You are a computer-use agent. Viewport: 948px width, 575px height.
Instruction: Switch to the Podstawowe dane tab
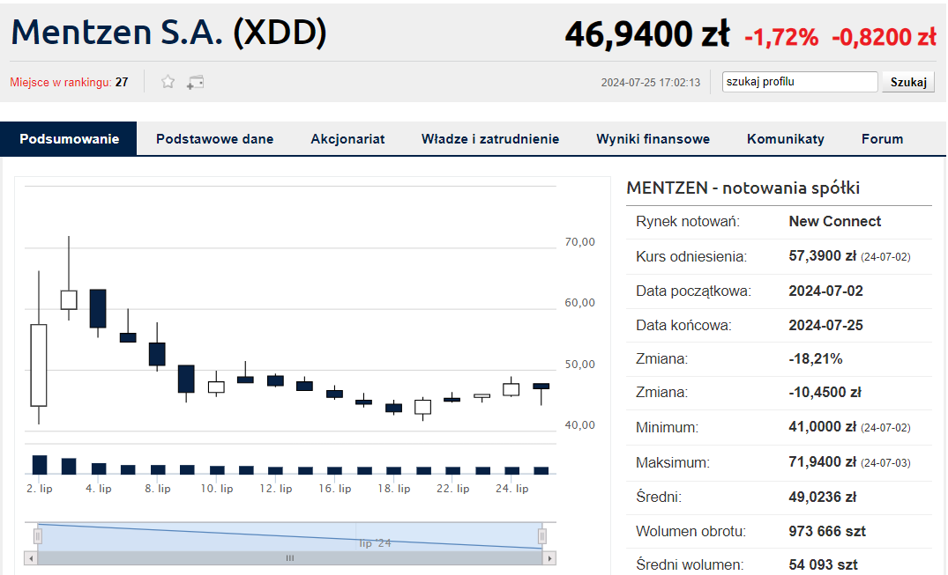pyautogui.click(x=214, y=139)
